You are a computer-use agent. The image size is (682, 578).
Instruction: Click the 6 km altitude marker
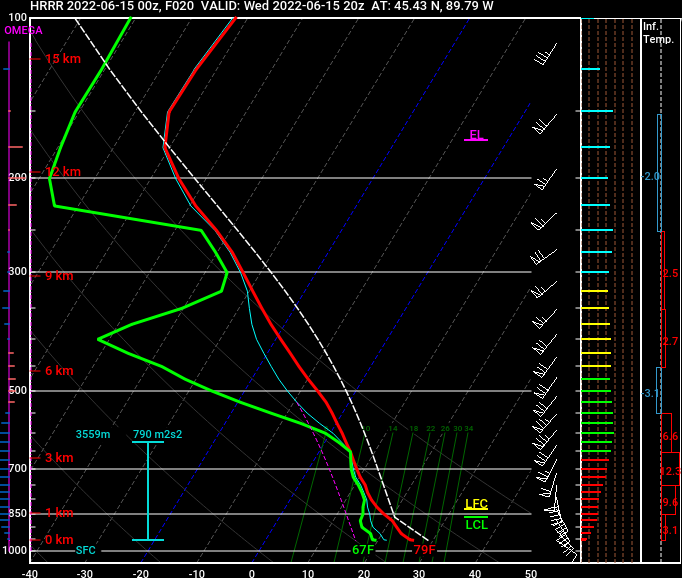pyautogui.click(x=59, y=371)
